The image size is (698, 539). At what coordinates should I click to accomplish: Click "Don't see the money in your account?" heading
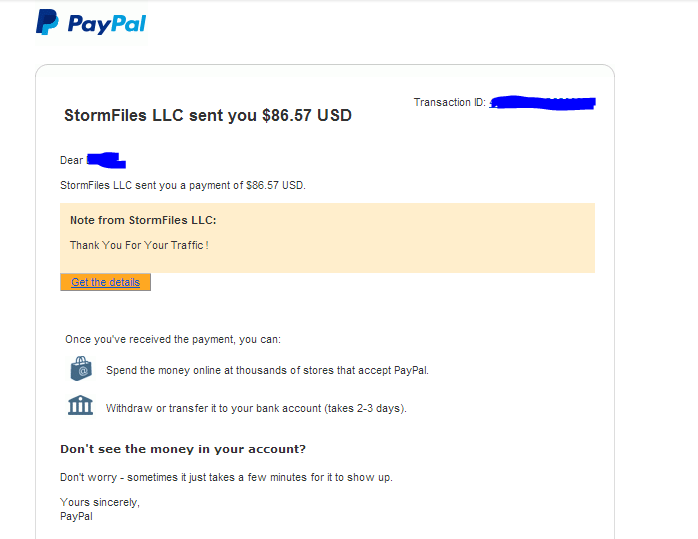point(183,449)
